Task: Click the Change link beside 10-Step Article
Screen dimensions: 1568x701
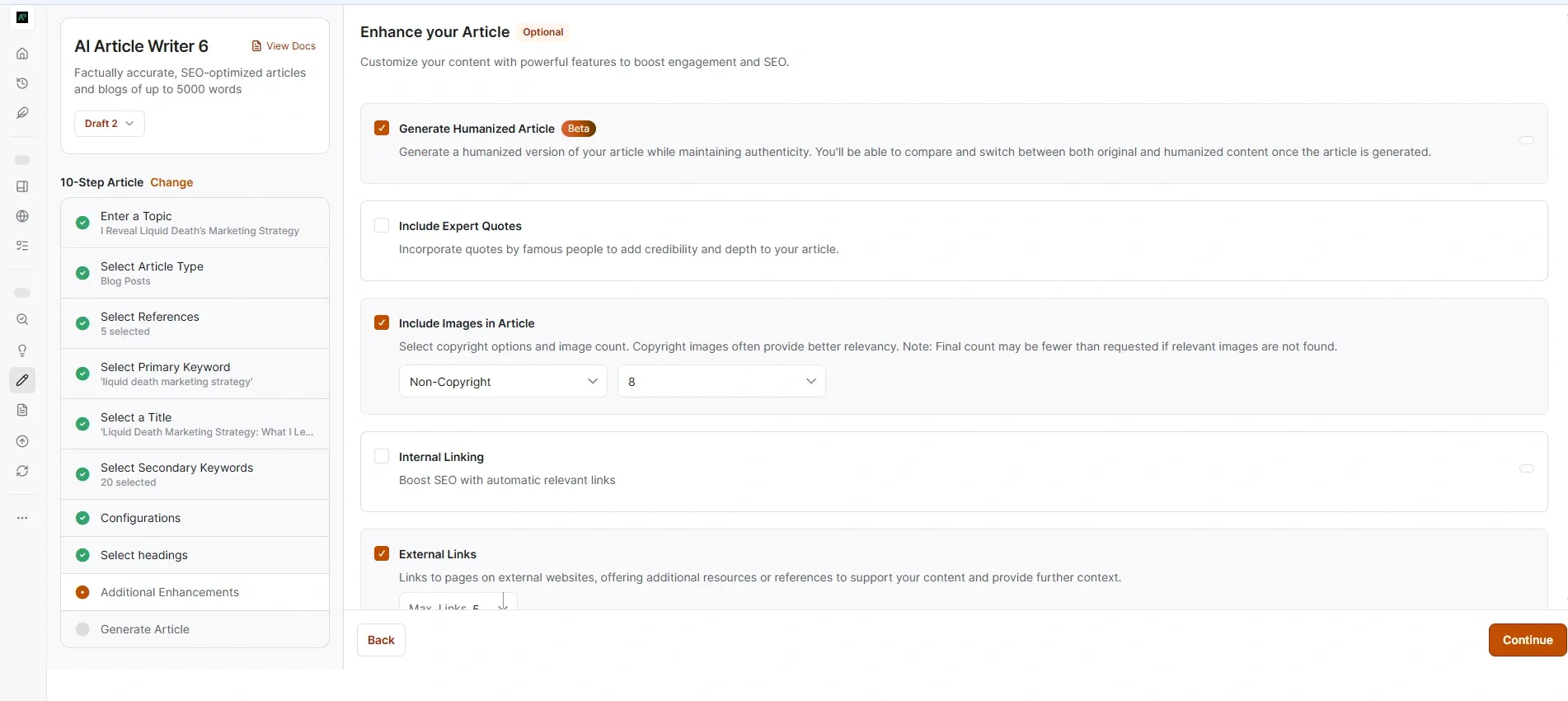Action: (x=171, y=182)
